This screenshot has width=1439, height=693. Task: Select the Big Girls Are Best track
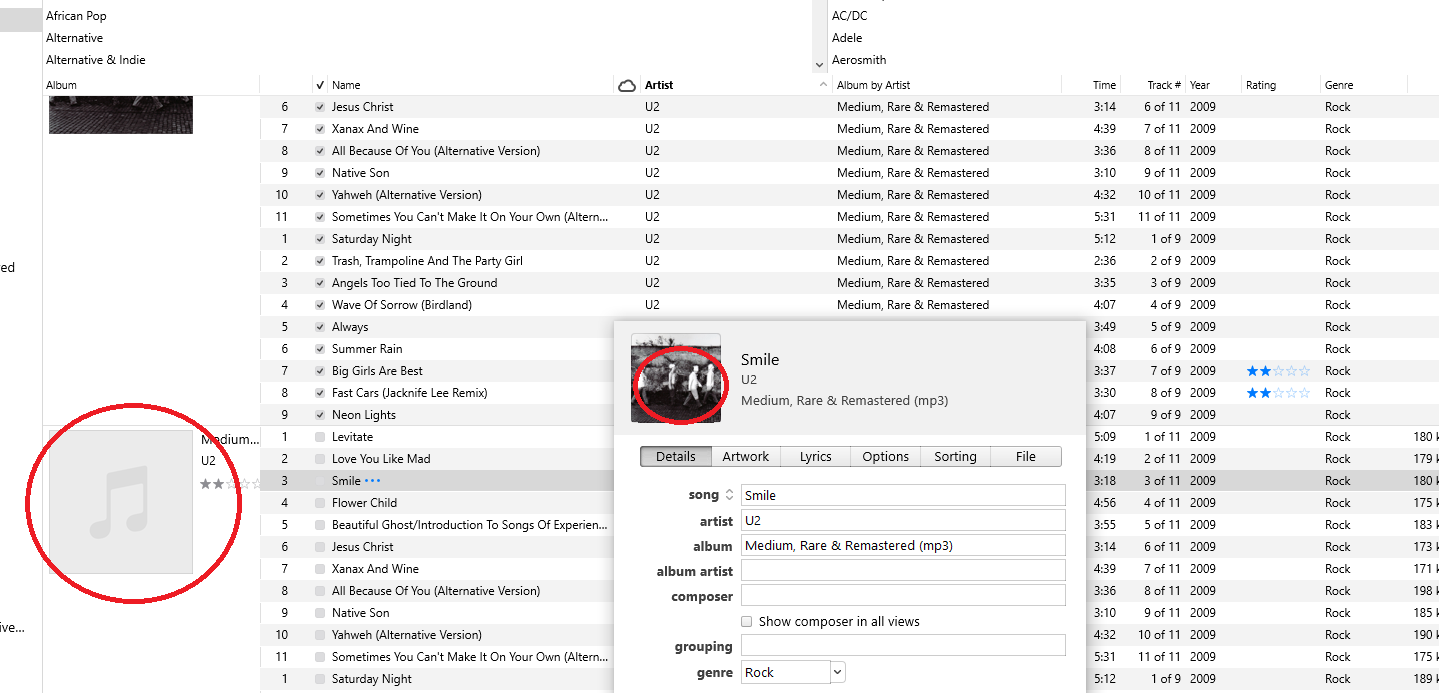[377, 371]
